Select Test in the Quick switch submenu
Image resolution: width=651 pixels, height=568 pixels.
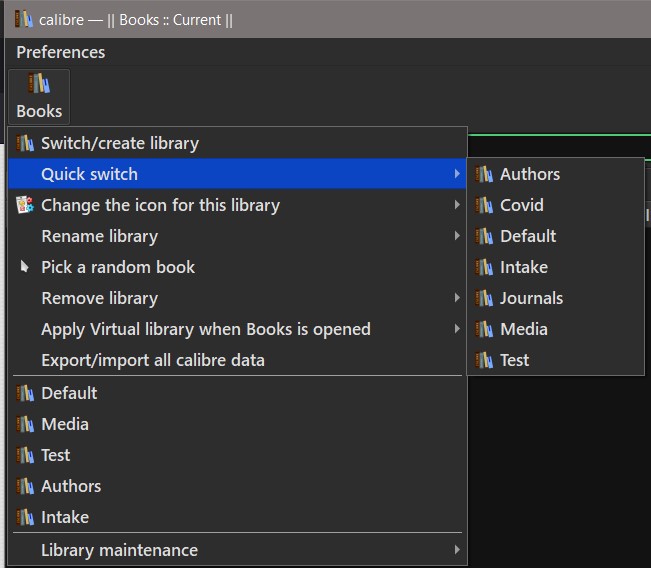(x=515, y=360)
